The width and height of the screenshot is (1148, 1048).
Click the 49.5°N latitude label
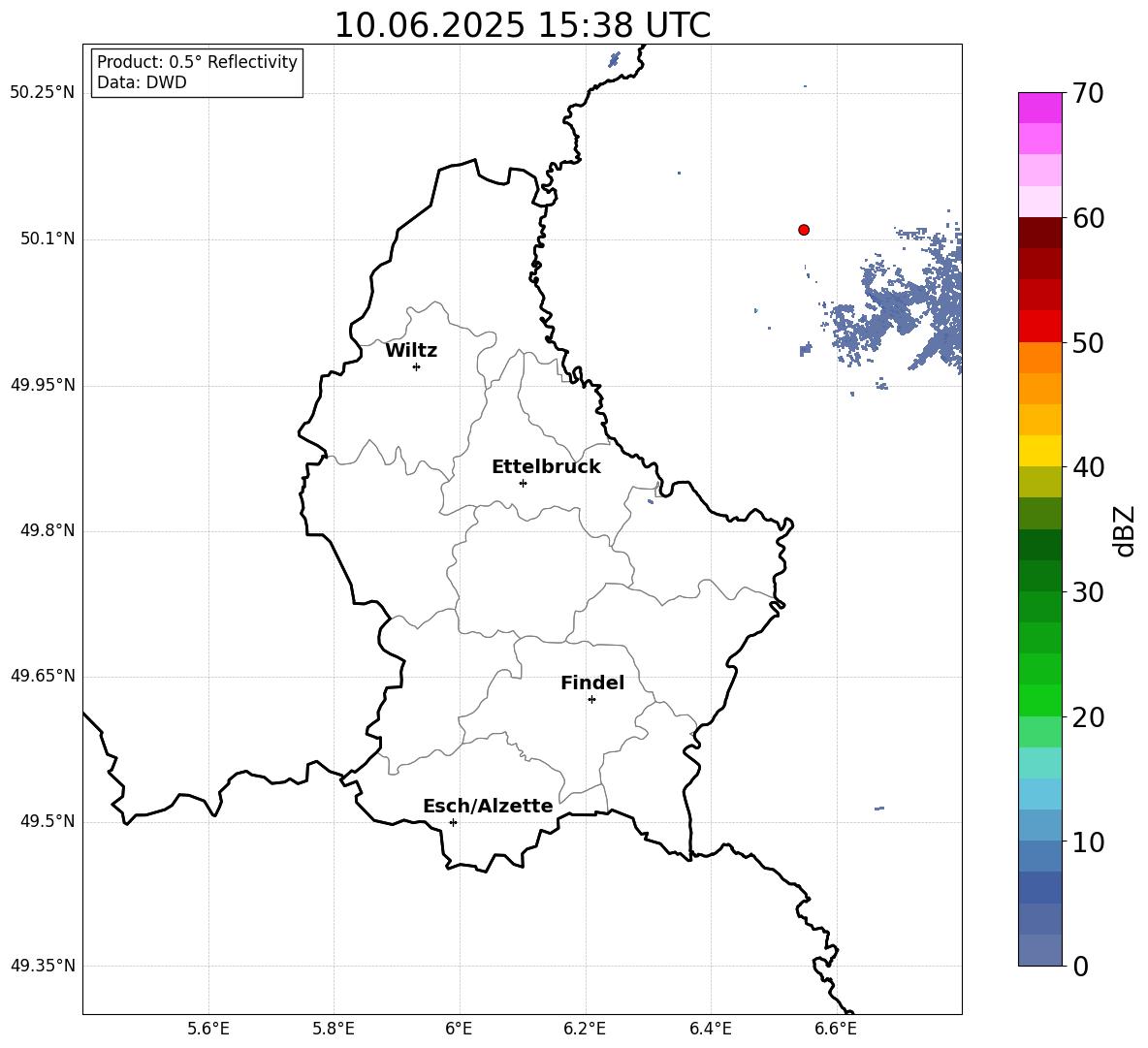pos(48,821)
